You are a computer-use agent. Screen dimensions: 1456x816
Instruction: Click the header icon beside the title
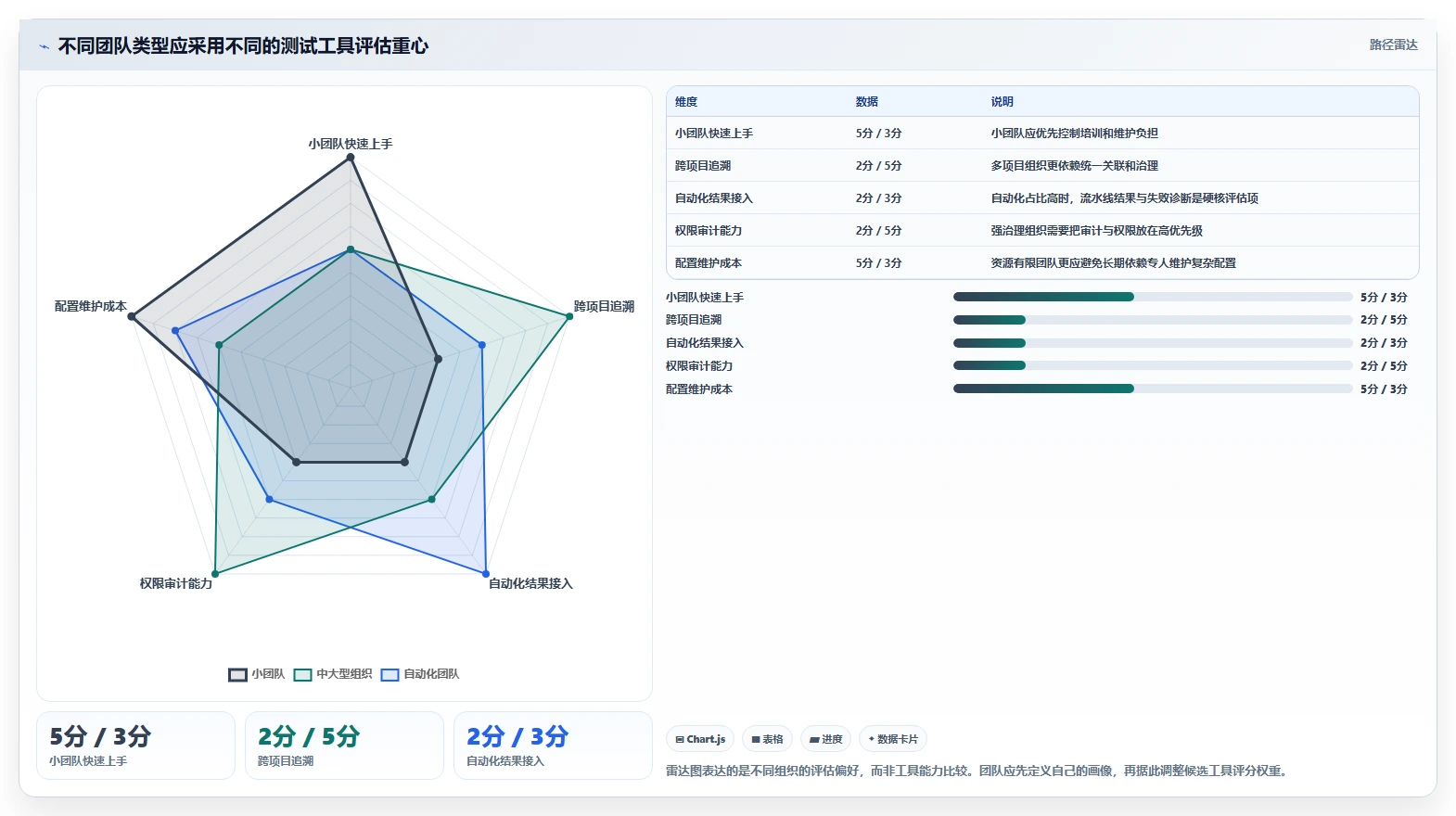44,46
